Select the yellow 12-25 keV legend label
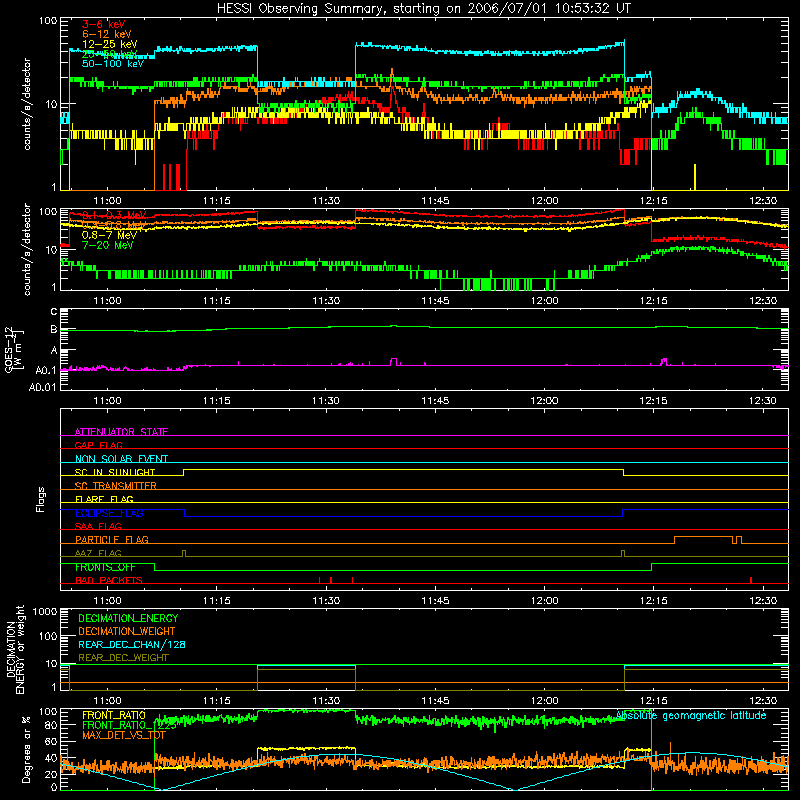This screenshot has width=800, height=800. [x=110, y=44]
